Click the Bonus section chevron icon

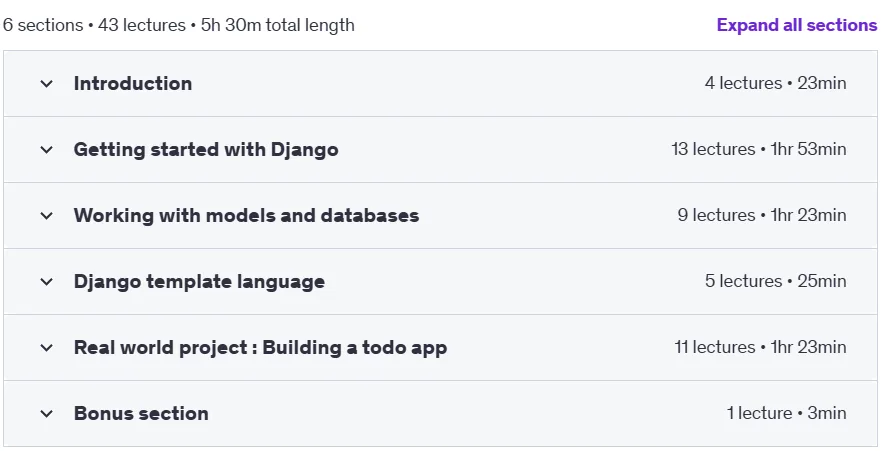[47, 414]
